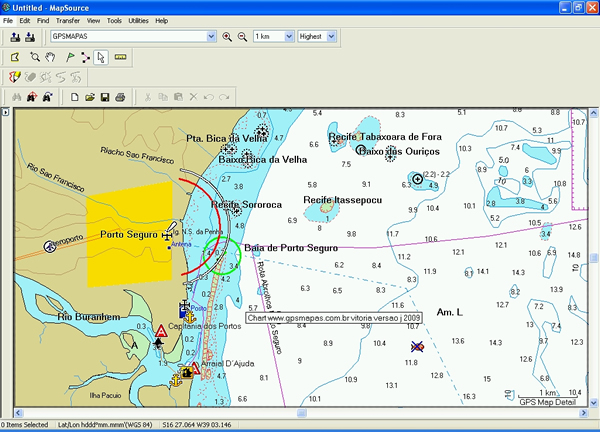Click the Receive From Device icon

pos(31,37)
